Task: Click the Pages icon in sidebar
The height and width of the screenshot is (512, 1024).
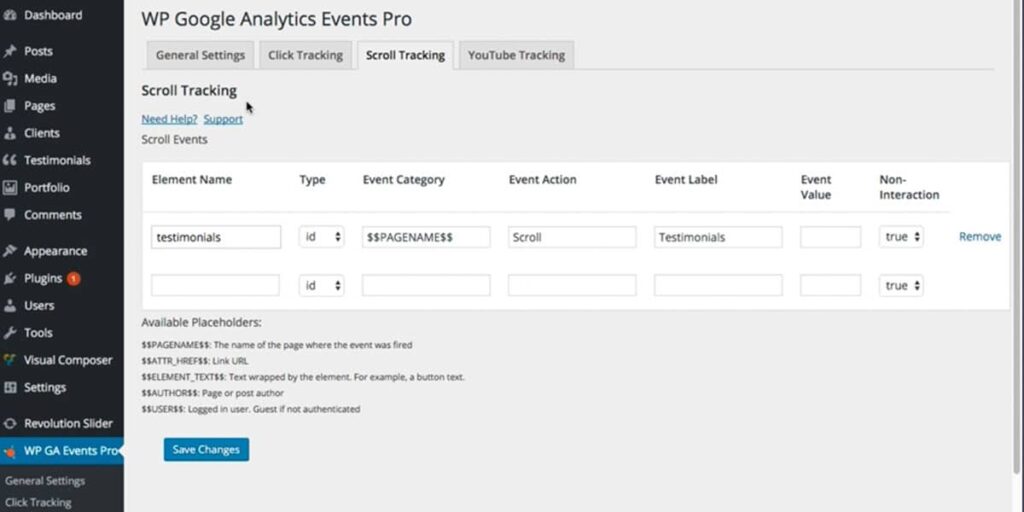Action: pos(10,106)
